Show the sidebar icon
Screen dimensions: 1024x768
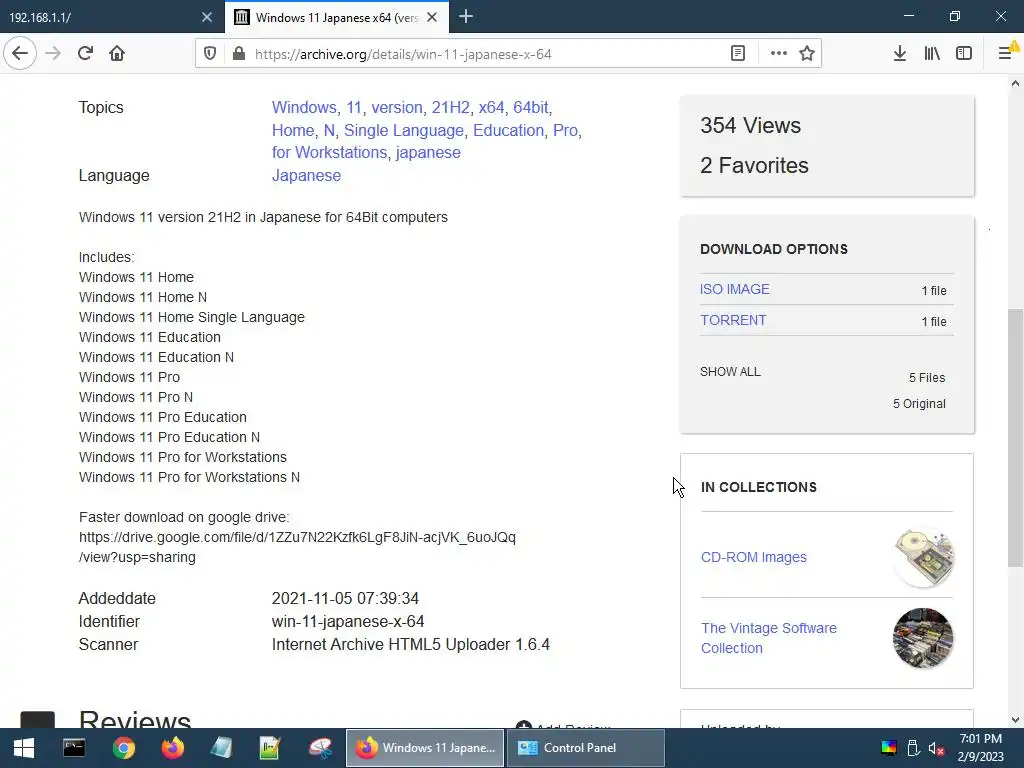pos(964,54)
